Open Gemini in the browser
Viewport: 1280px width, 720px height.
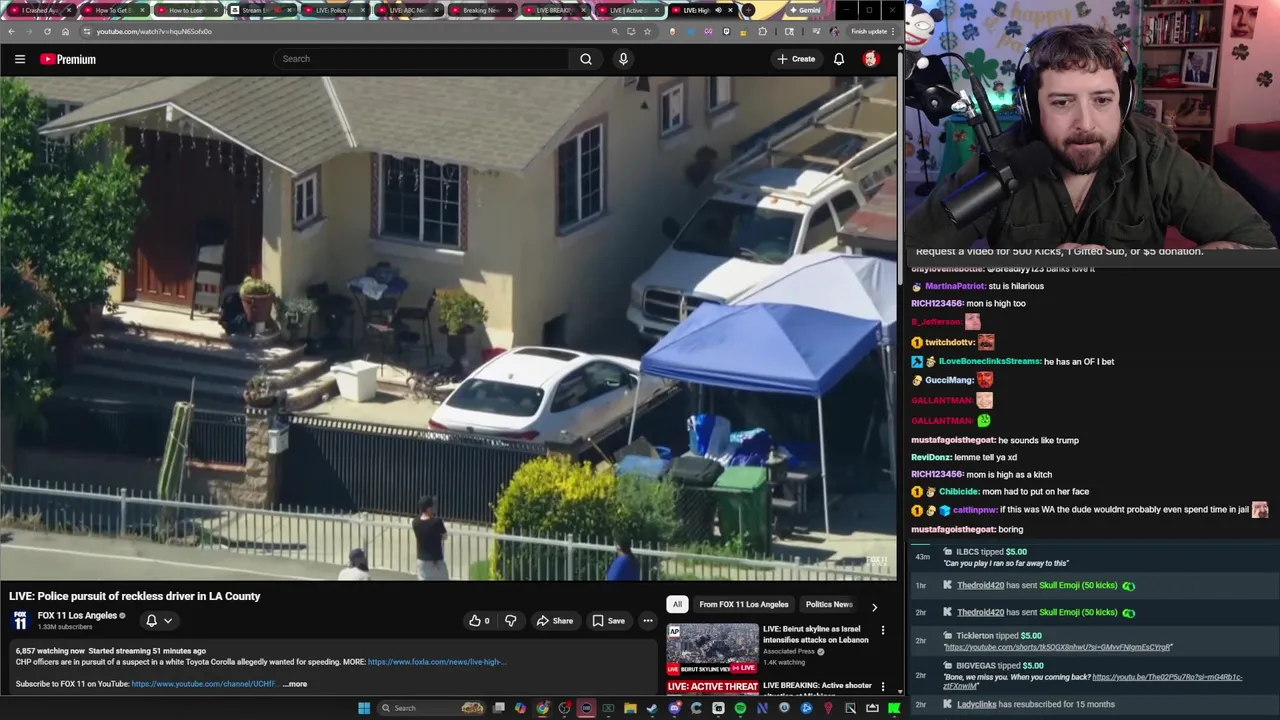806,10
